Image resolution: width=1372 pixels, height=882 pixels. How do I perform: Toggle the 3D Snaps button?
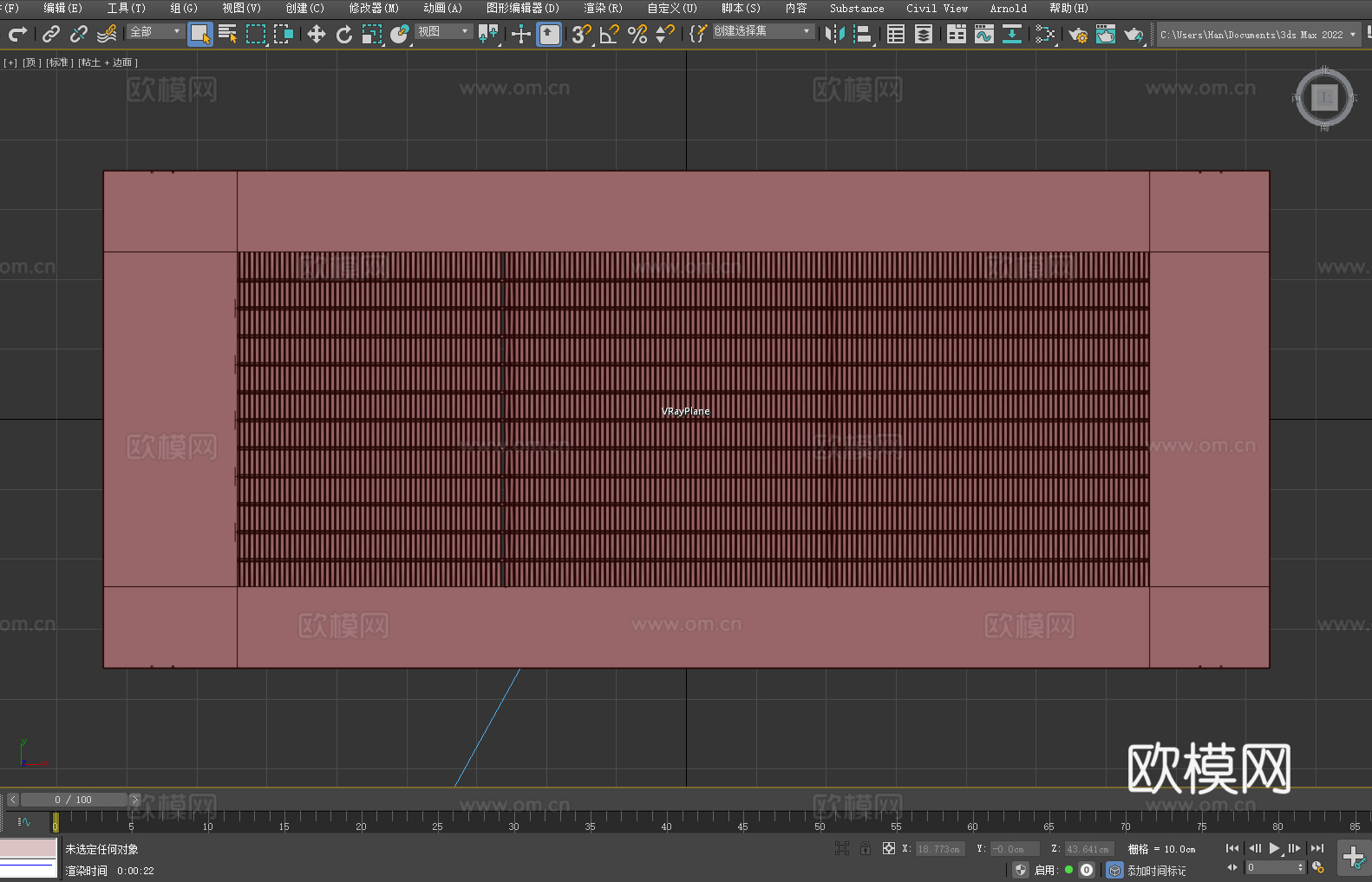pyautogui.click(x=582, y=34)
